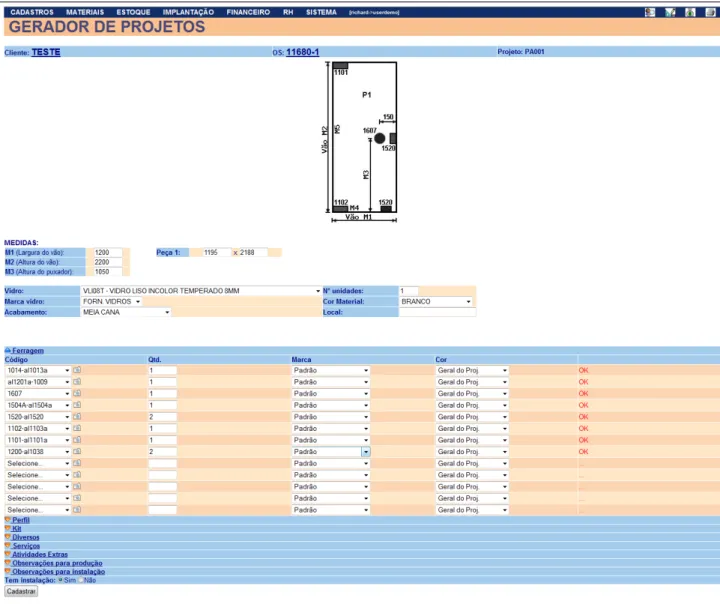Screen dimensions: 720x604
Task: Select Não for Tem instalação
Action: tap(81, 580)
